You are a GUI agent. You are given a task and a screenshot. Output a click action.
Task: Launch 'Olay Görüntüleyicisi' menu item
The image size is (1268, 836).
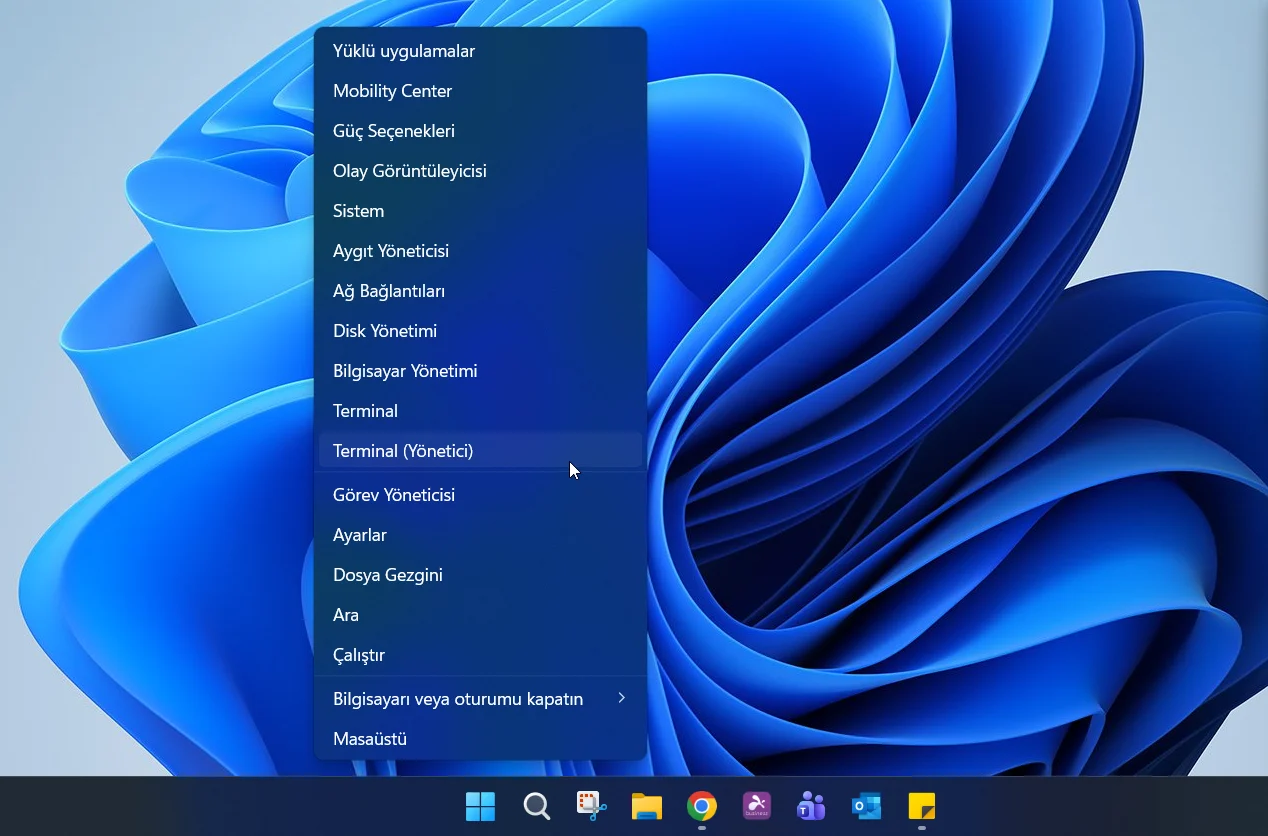(481, 171)
